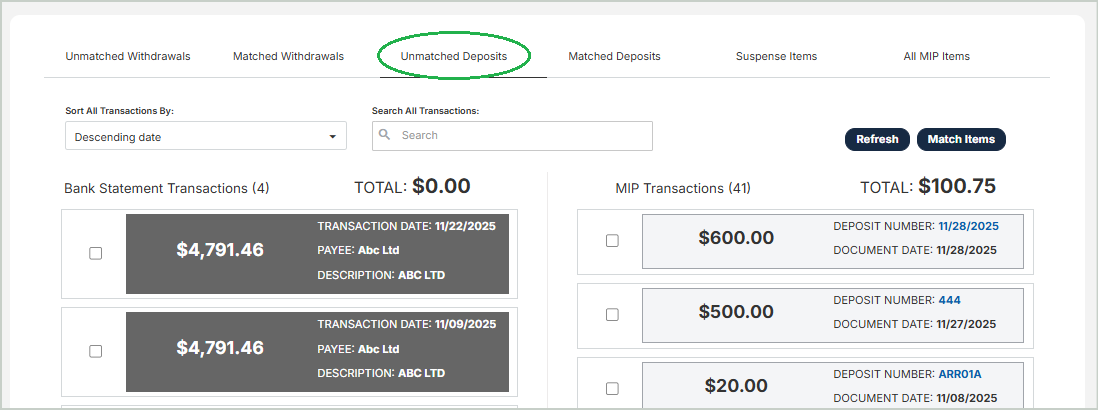Open deposit number 444 link
Screen dimensions: 1098x410
point(949,300)
